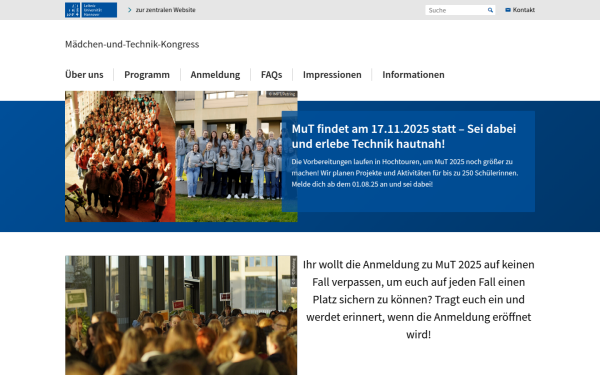
Task: Open the Impressionen menu
Action: click(332, 75)
